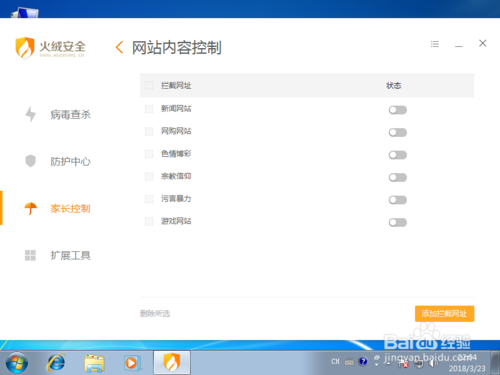Open the menu list icon in title bar
This screenshot has width=500, height=375.
pos(435,44)
